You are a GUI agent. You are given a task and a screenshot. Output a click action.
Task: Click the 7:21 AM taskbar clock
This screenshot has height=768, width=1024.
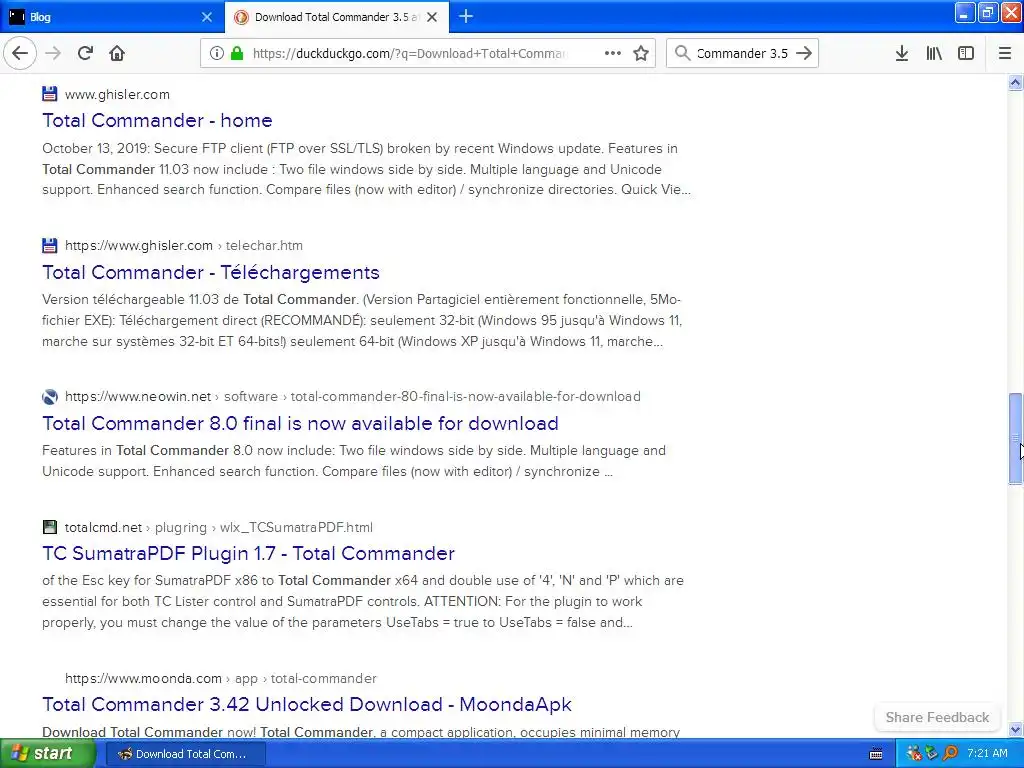(987, 754)
